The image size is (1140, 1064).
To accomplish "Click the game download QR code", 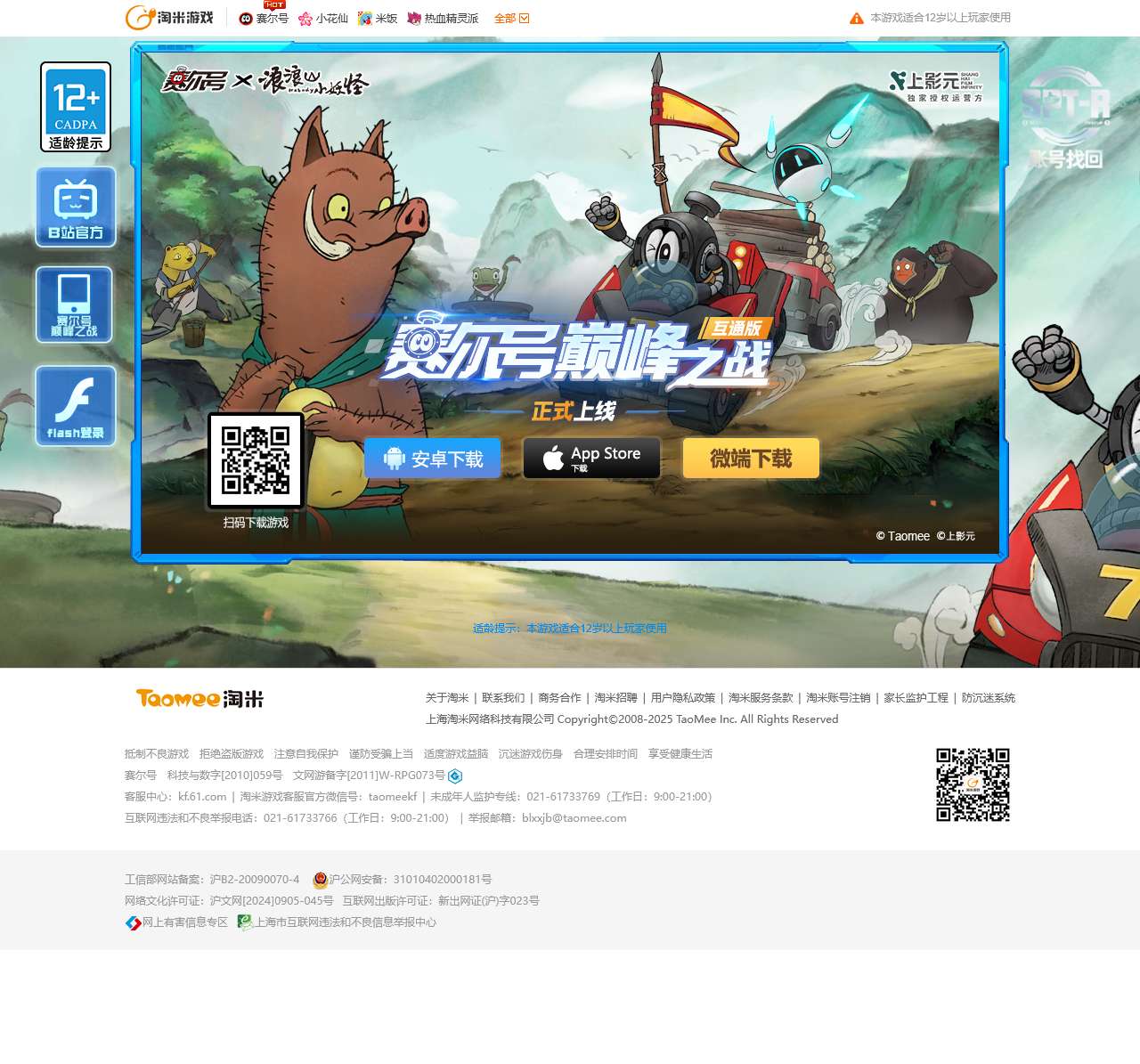I will pos(256,460).
